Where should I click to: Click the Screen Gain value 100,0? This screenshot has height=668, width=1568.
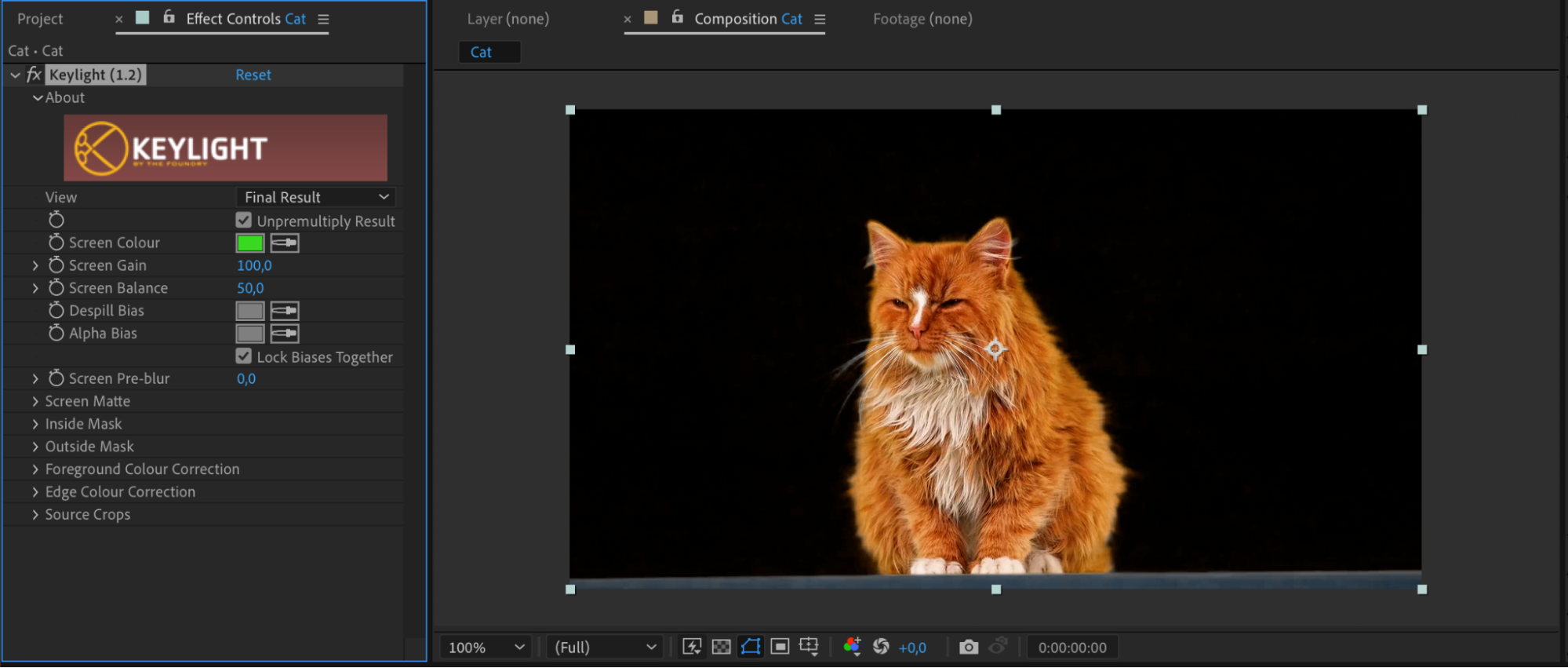[254, 266]
